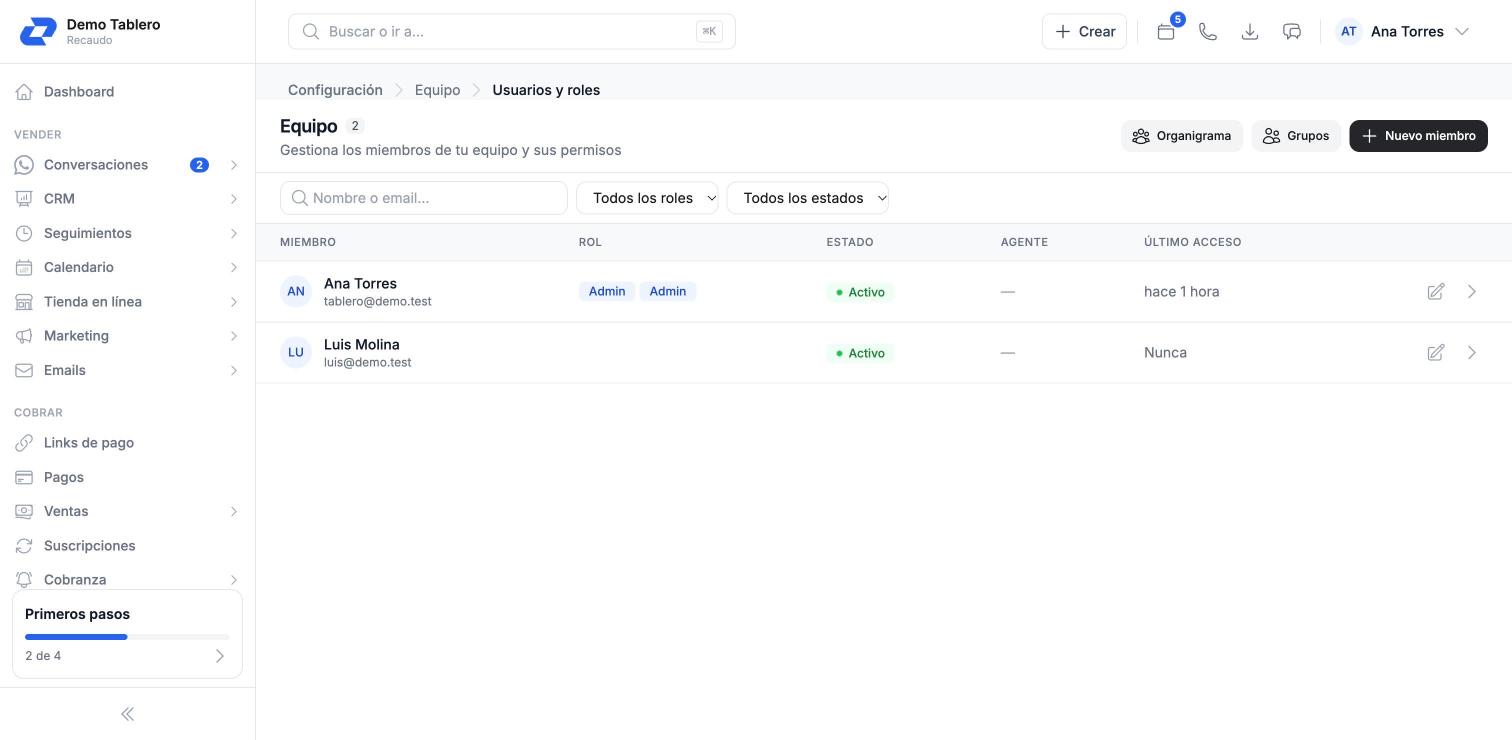Focus the Buscar o ir a search field
The width and height of the screenshot is (1512, 740).
pyautogui.click(x=512, y=31)
